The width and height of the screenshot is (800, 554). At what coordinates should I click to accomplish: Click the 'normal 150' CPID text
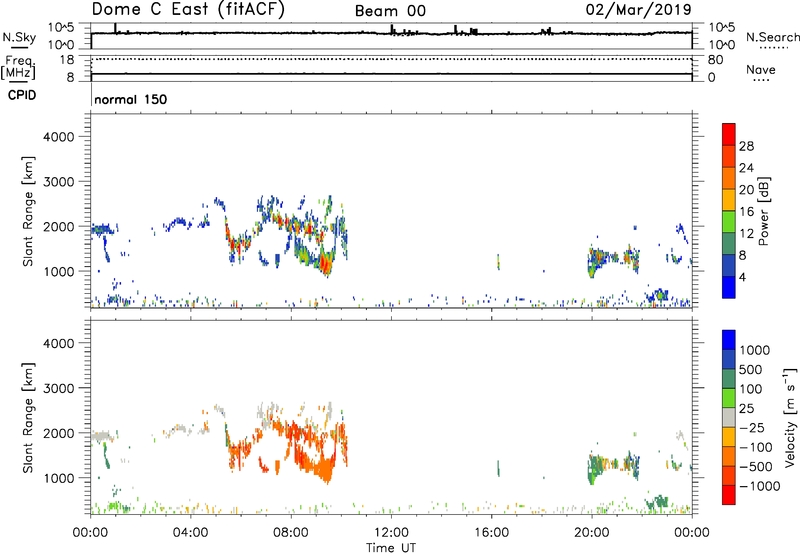click(131, 99)
